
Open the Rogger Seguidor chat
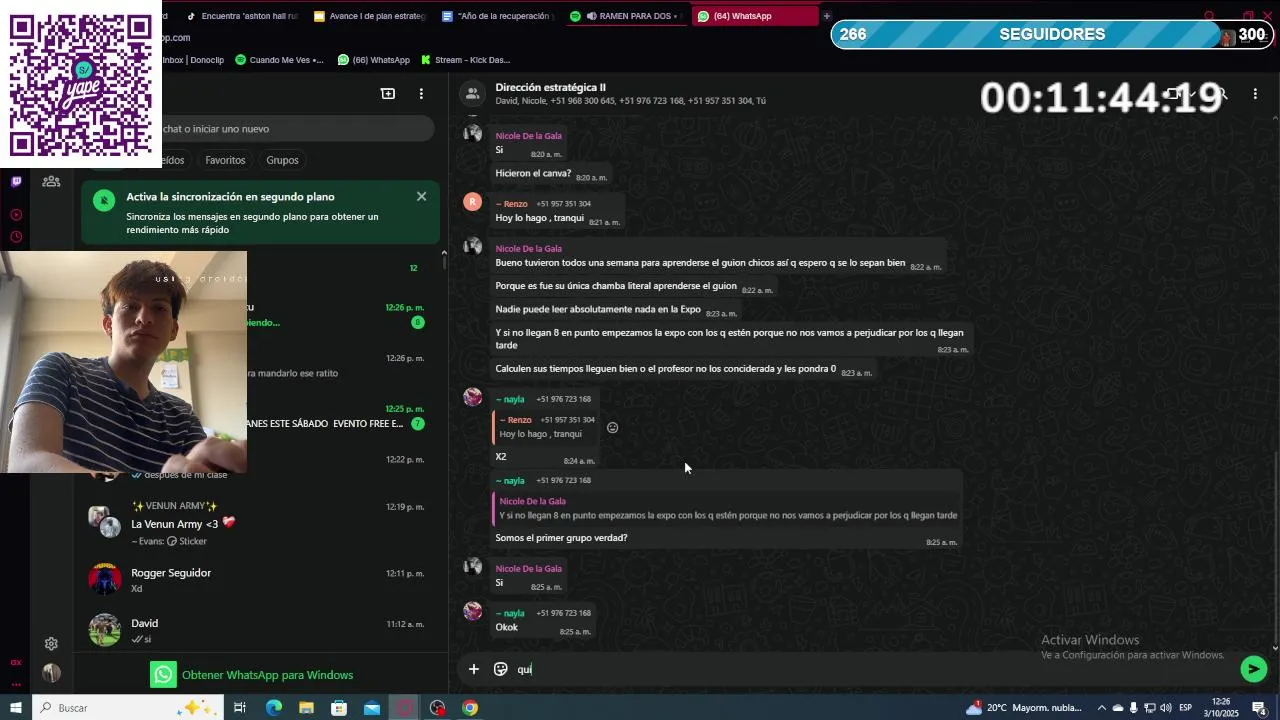(260, 580)
